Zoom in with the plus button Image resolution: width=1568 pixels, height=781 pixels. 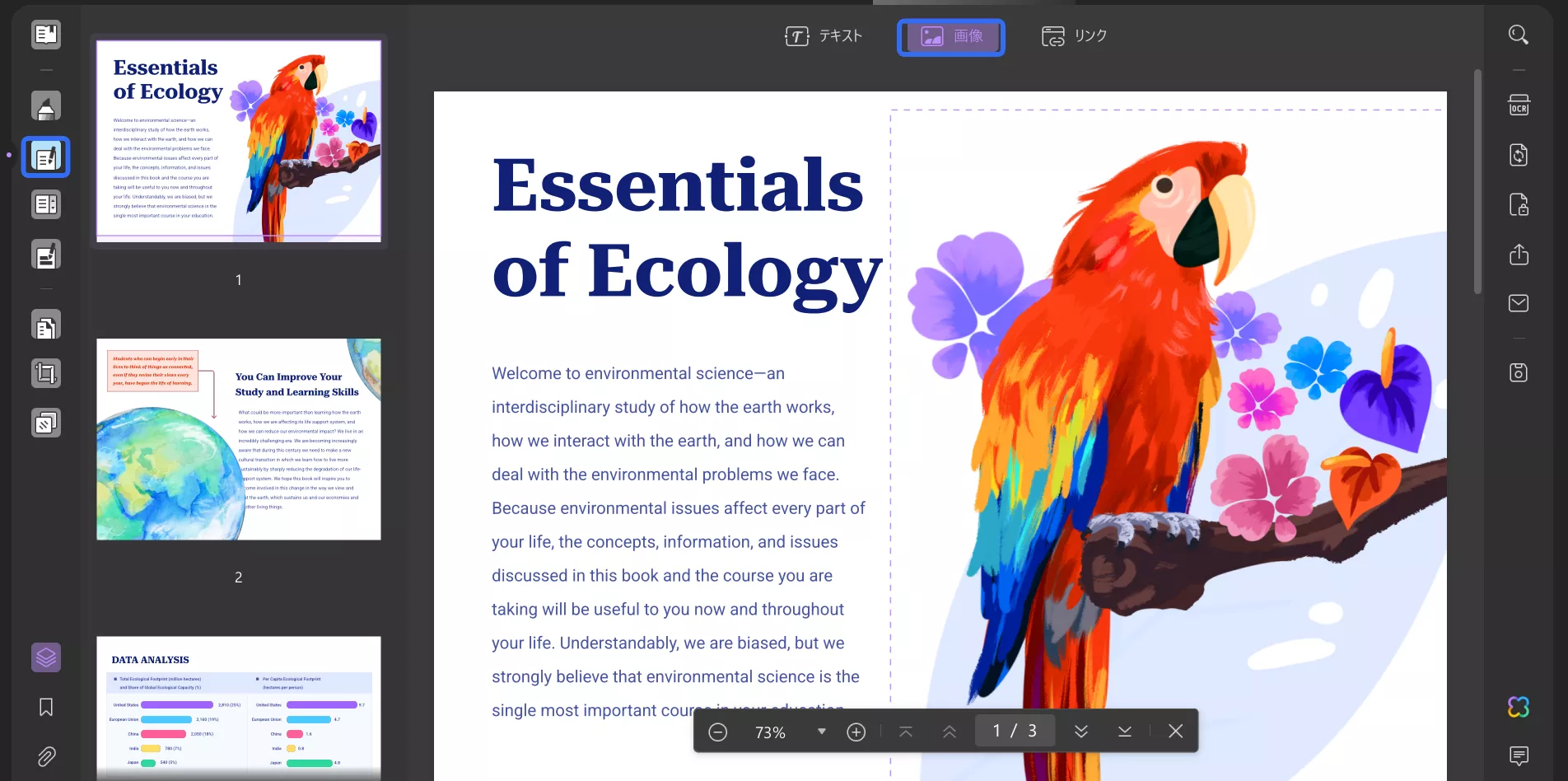(x=856, y=732)
